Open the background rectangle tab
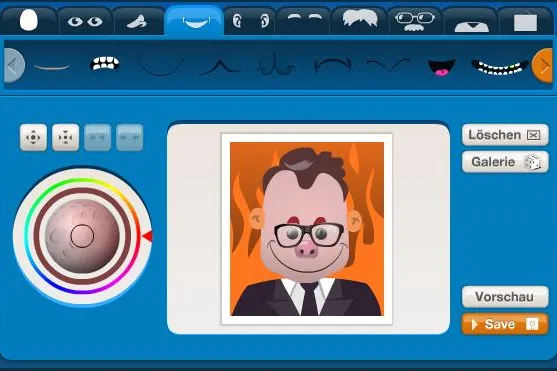The height and width of the screenshot is (371, 557). (525, 22)
